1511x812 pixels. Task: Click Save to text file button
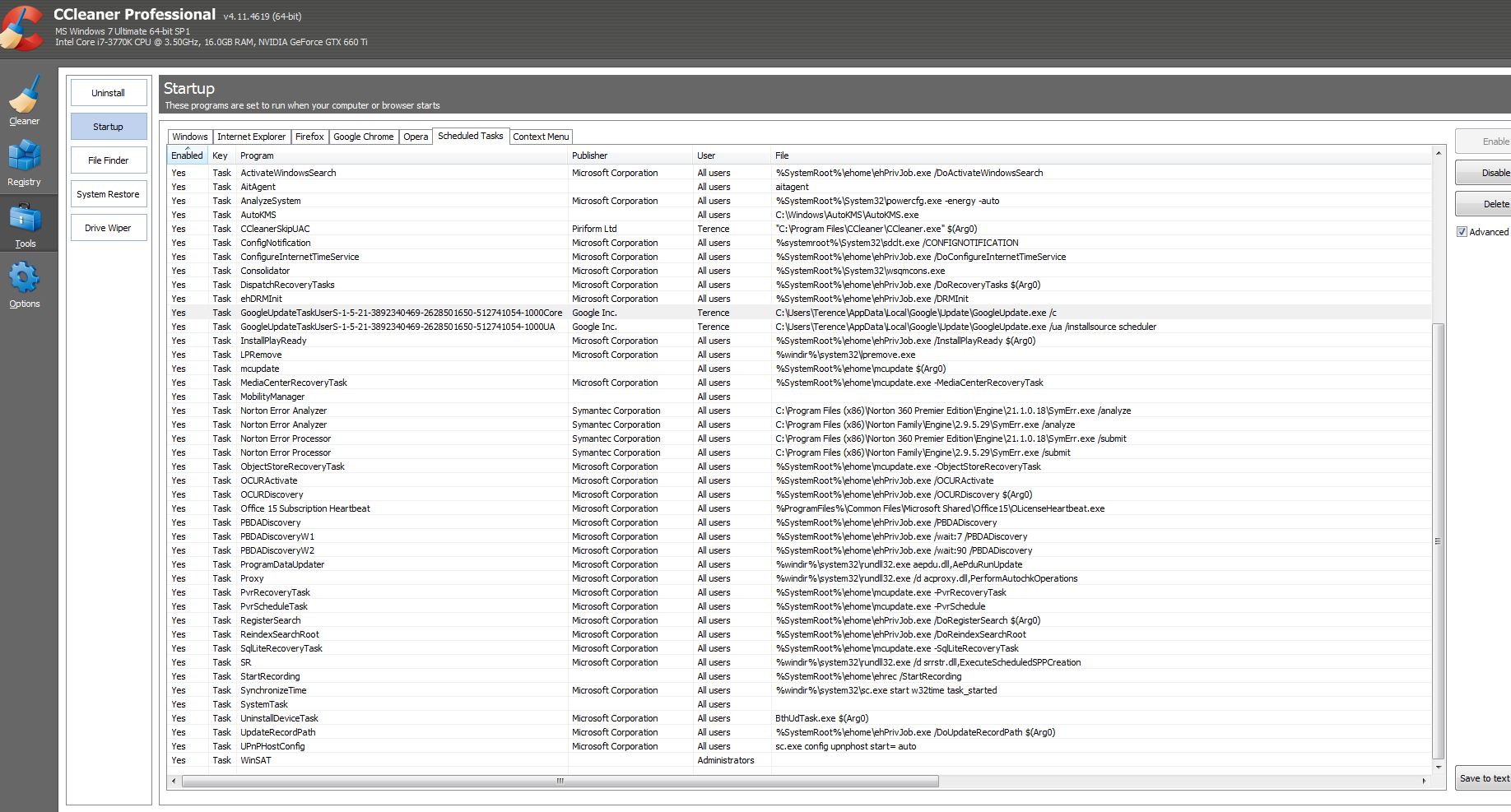[1483, 778]
